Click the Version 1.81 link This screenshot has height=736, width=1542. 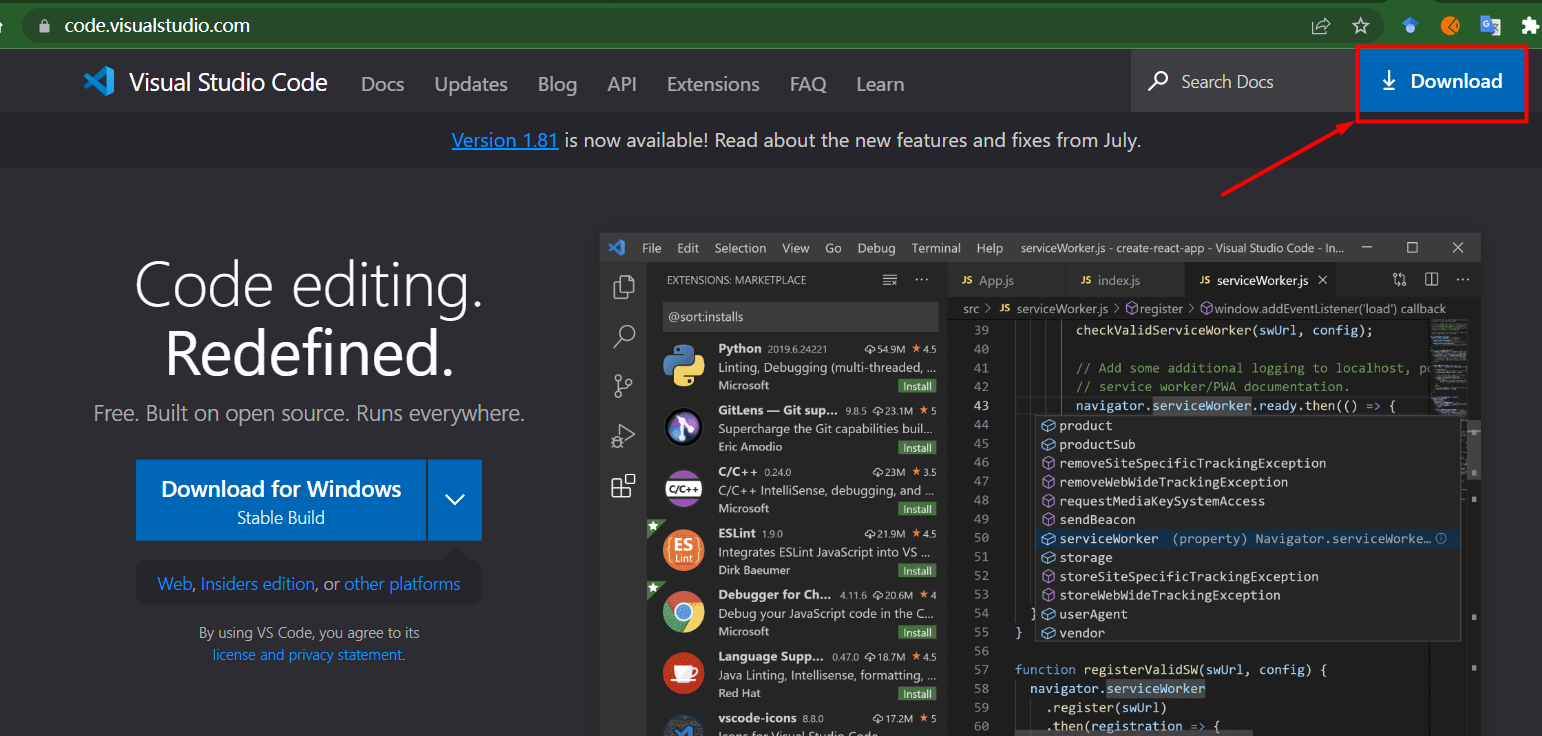[505, 140]
